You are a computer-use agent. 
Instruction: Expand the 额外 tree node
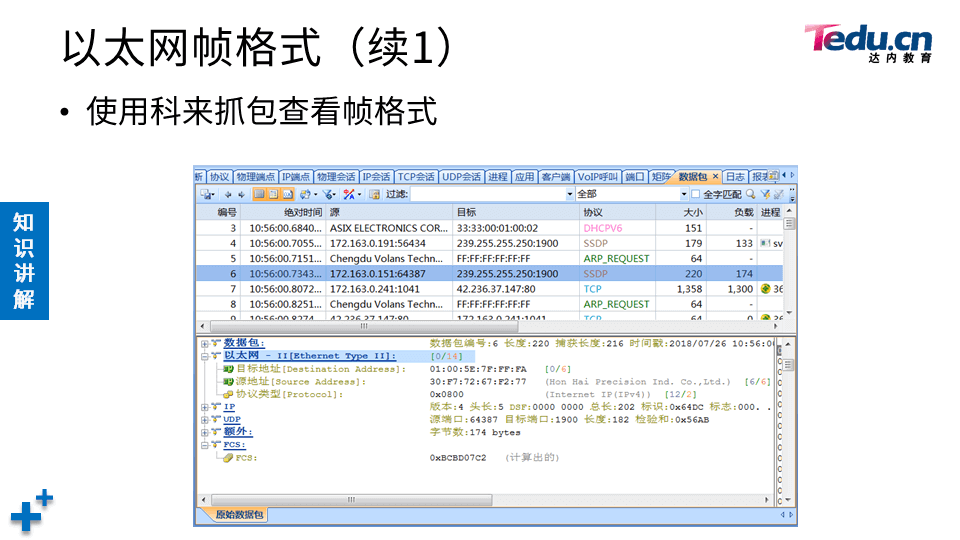[x=204, y=432]
